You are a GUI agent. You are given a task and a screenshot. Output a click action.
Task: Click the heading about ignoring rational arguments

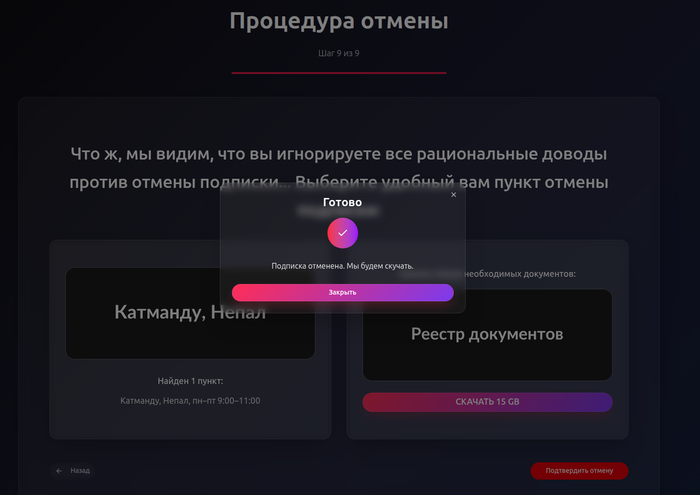click(339, 168)
